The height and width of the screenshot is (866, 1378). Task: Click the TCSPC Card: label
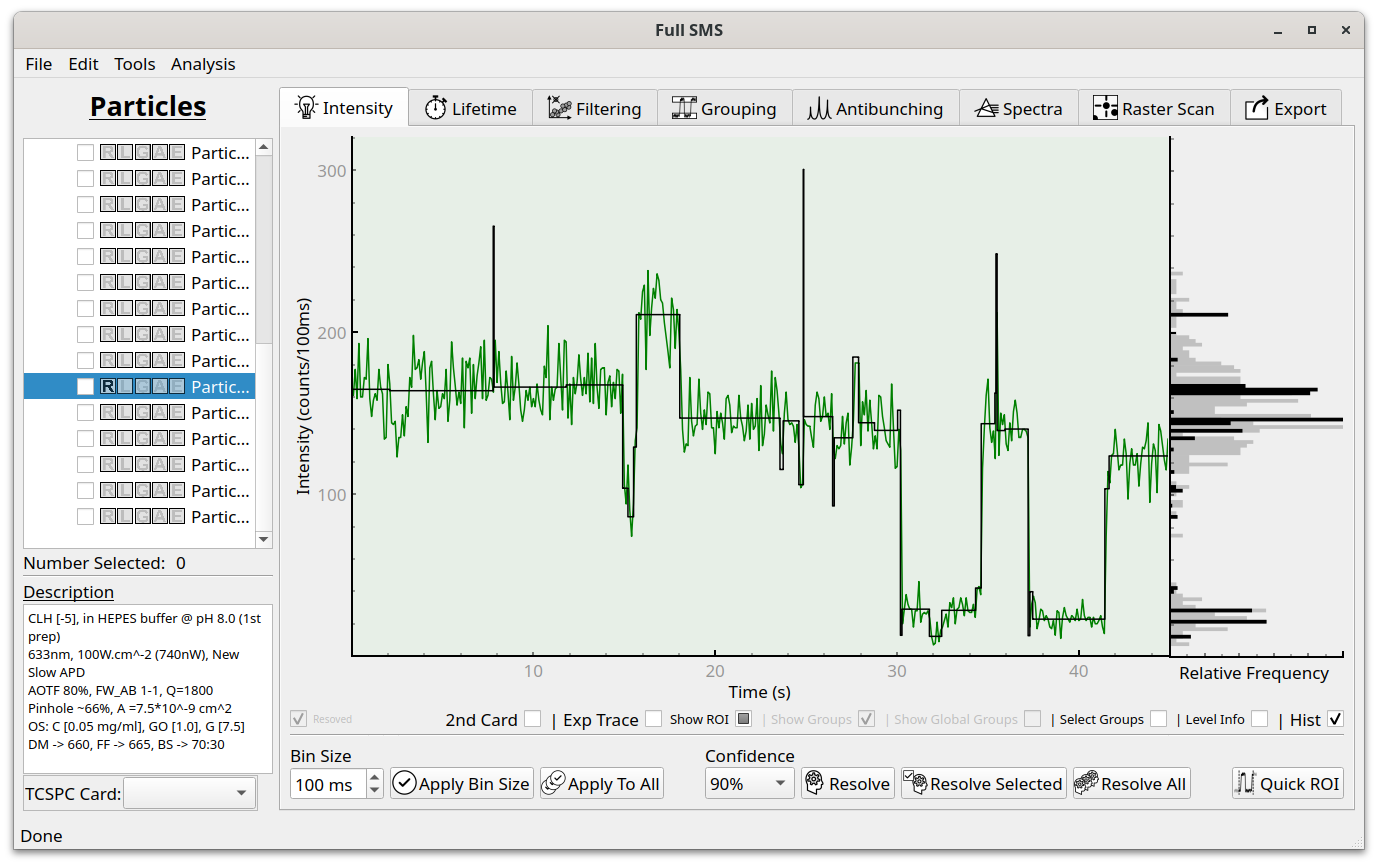72,794
